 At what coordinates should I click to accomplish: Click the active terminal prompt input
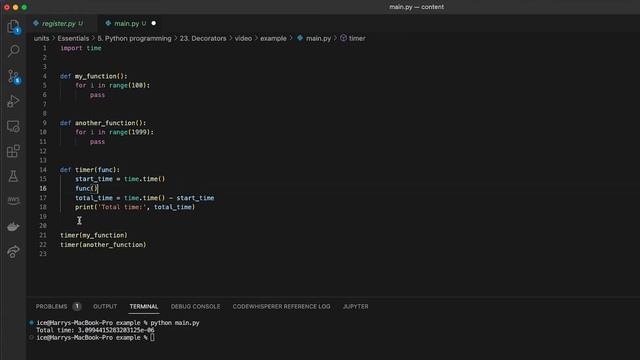(152, 338)
